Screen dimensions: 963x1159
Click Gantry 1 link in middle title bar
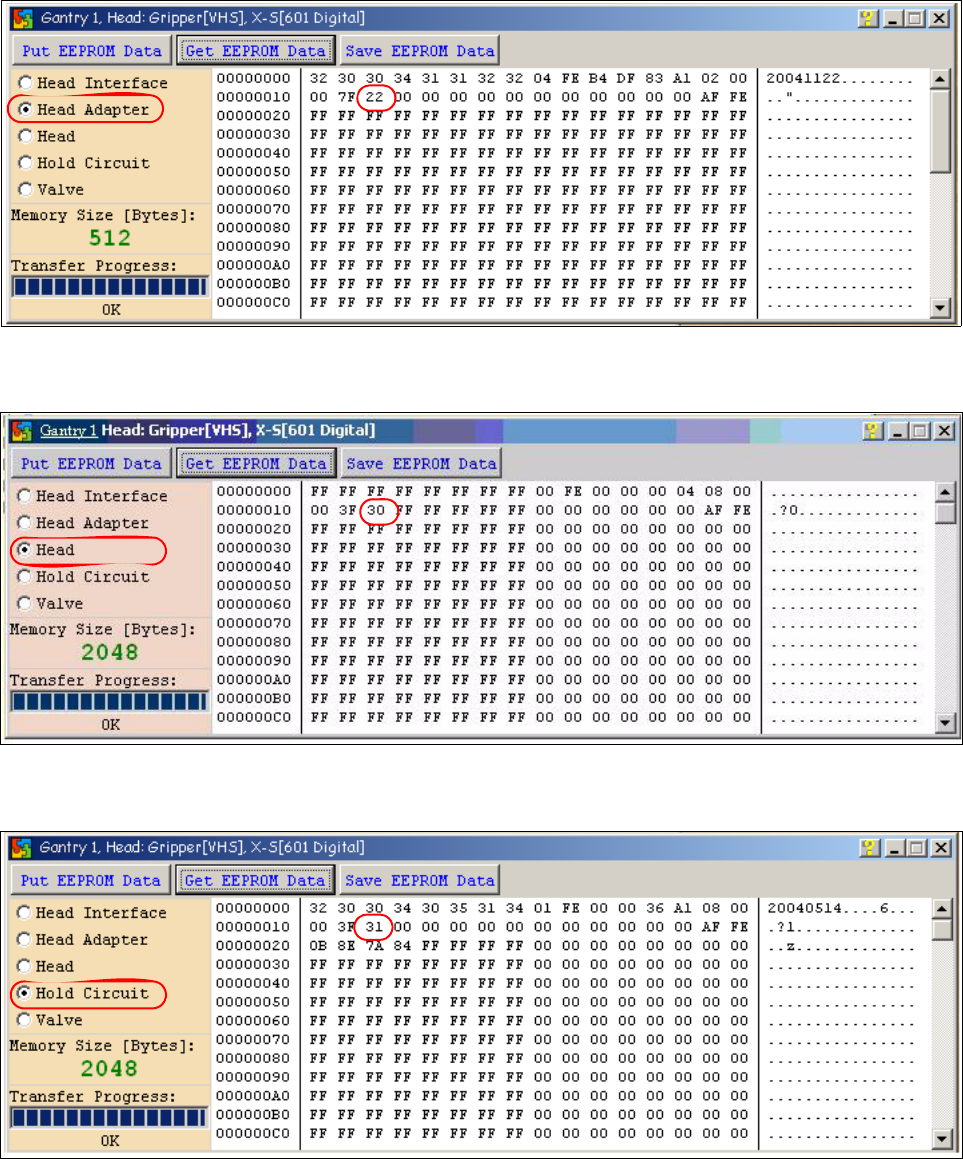tap(68, 430)
